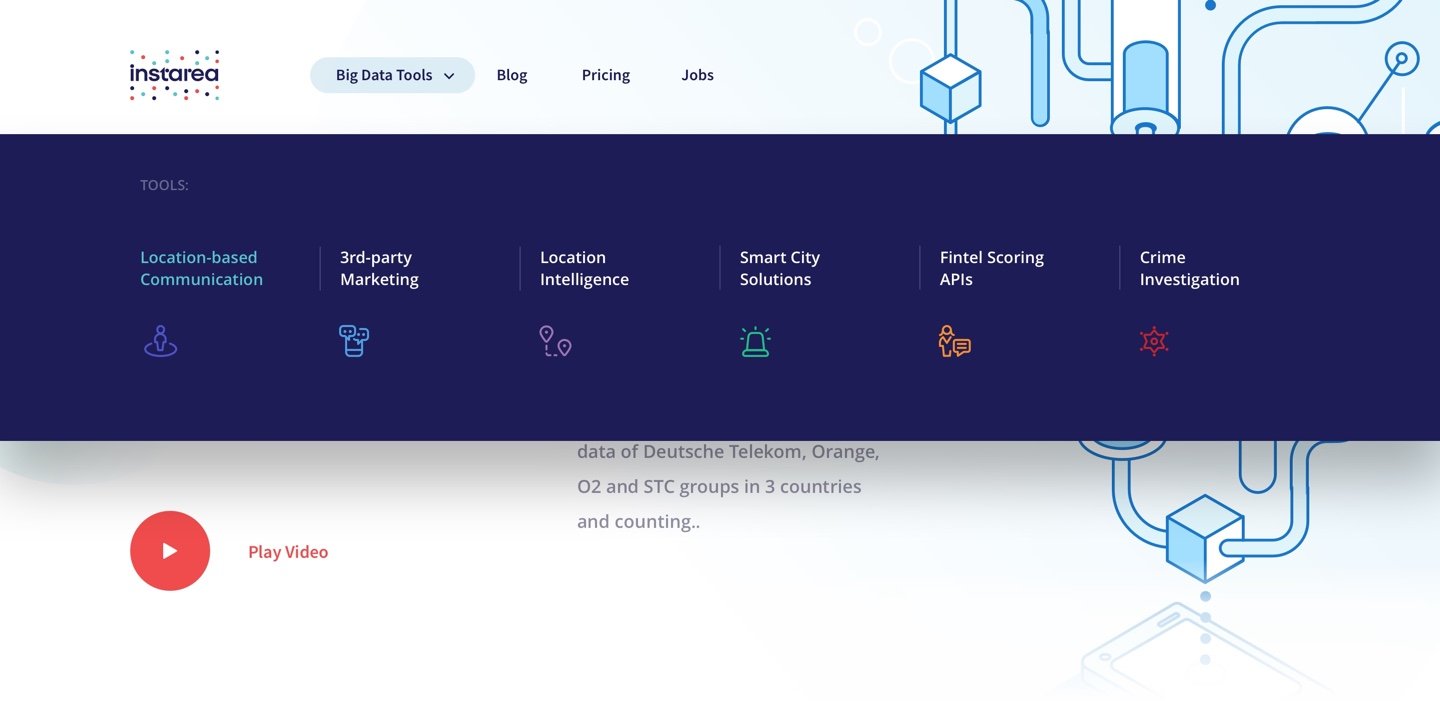The height and width of the screenshot is (701, 1440).
Task: Select the 3rd-party Marketing chat-phone icon
Action: 354,341
